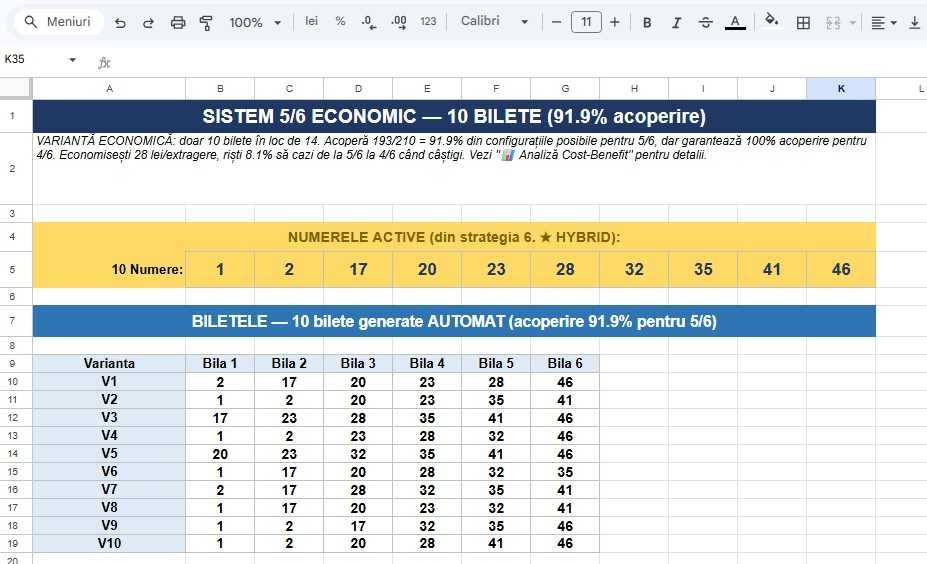This screenshot has width=927, height=564.
Task: Open more number formats 123 menu
Action: (x=428, y=21)
